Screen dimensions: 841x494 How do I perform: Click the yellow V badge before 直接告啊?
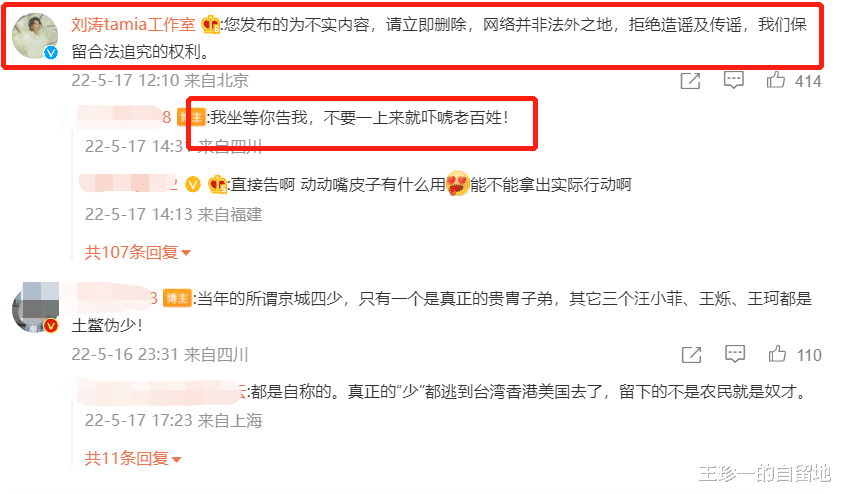tap(193, 185)
